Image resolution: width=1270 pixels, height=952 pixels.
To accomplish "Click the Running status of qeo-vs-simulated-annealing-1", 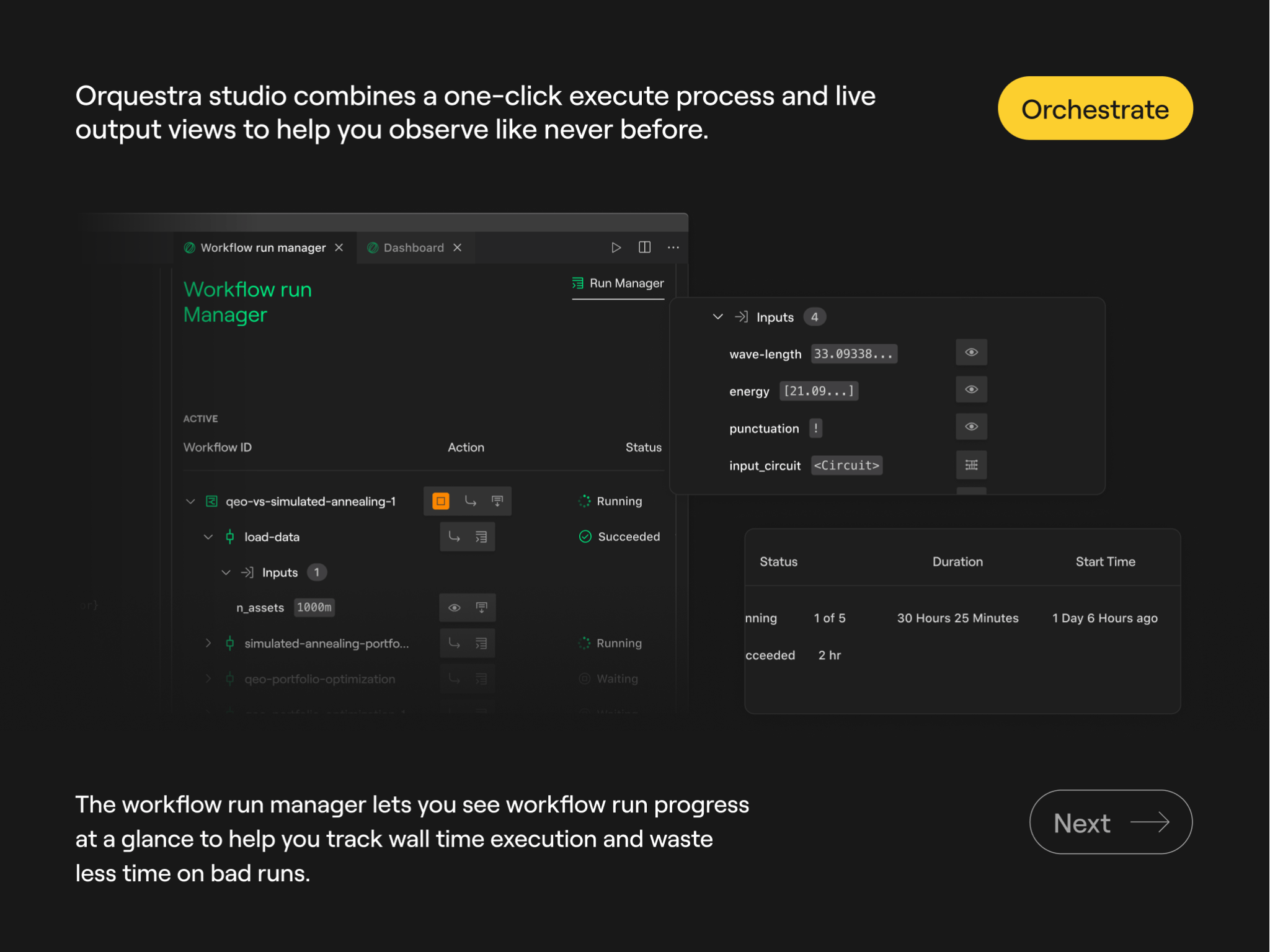I will tap(610, 501).
